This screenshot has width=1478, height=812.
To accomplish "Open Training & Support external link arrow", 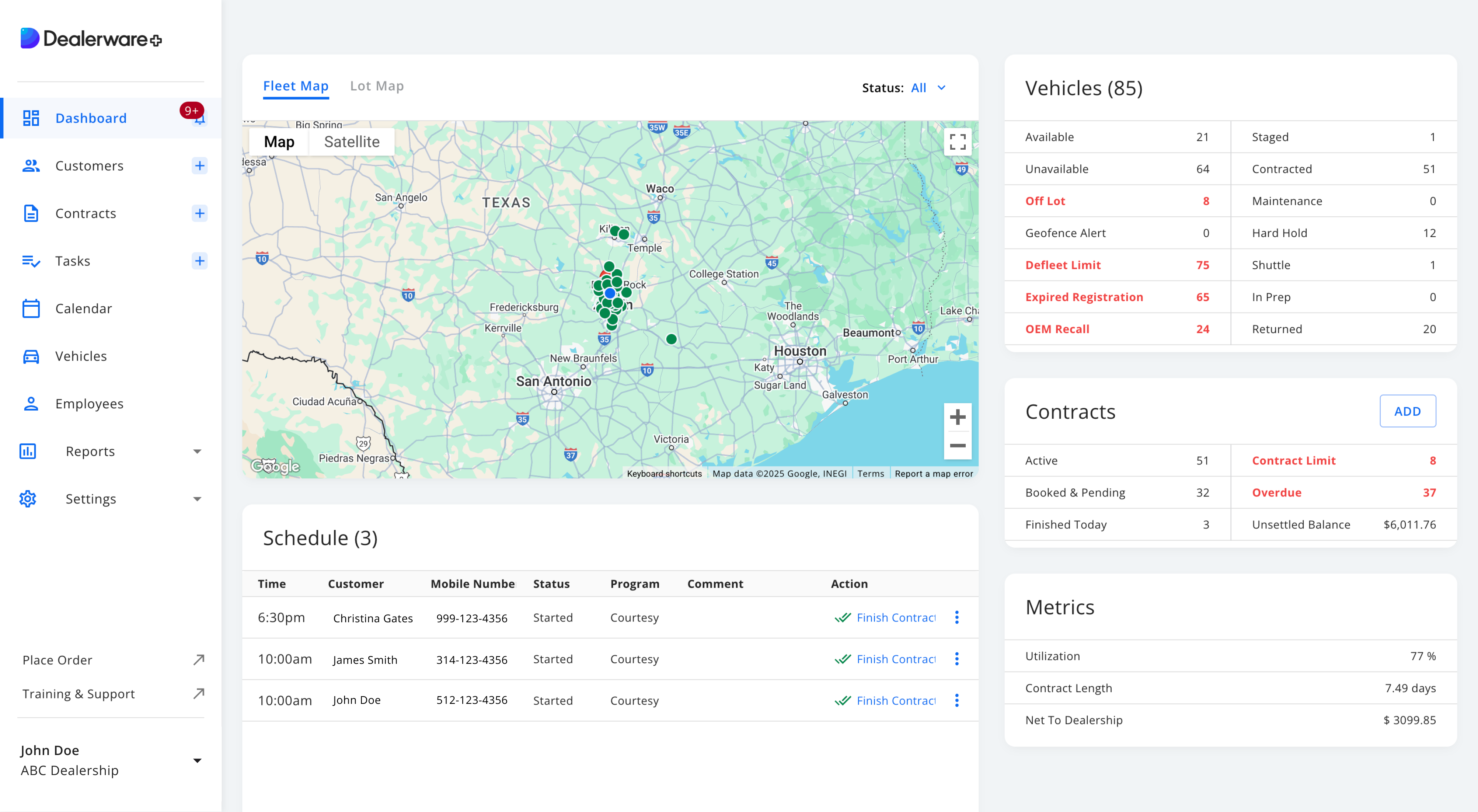I will pyautogui.click(x=199, y=693).
